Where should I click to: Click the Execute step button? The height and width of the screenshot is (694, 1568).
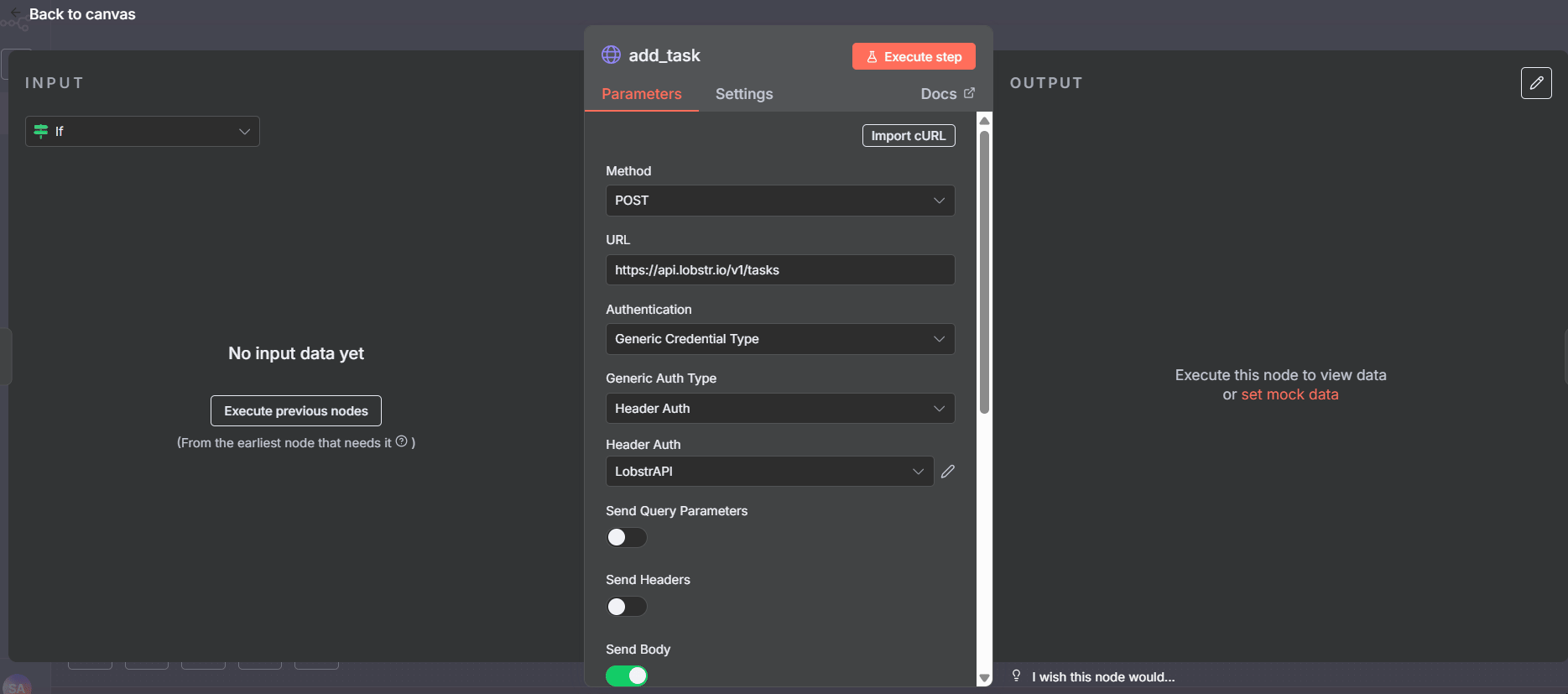[914, 56]
